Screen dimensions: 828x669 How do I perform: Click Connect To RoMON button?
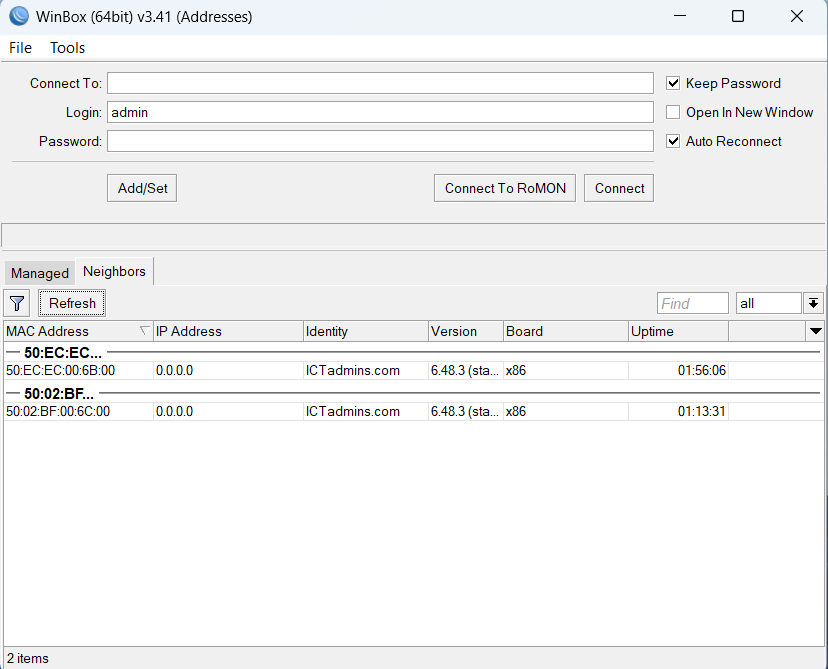505,188
